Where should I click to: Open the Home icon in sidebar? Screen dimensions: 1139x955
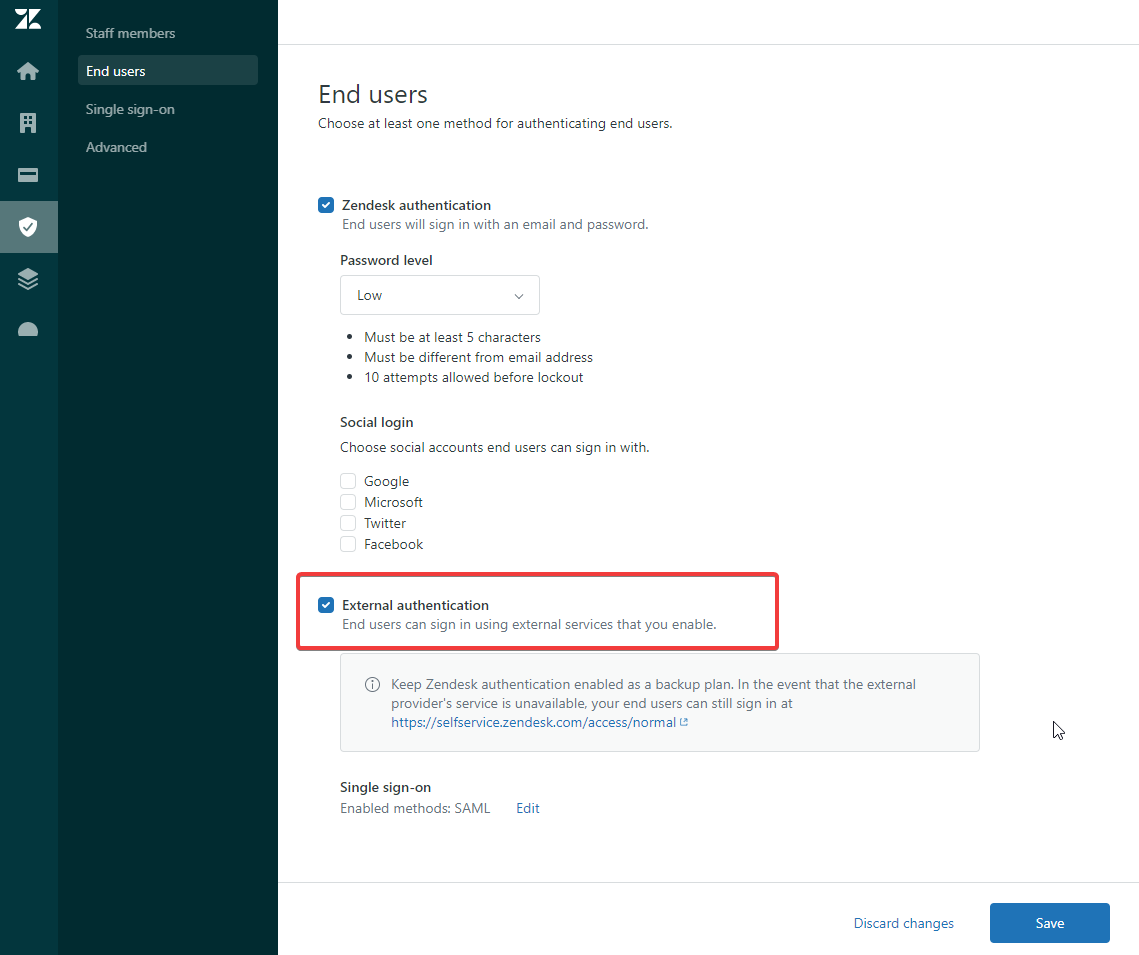28,71
